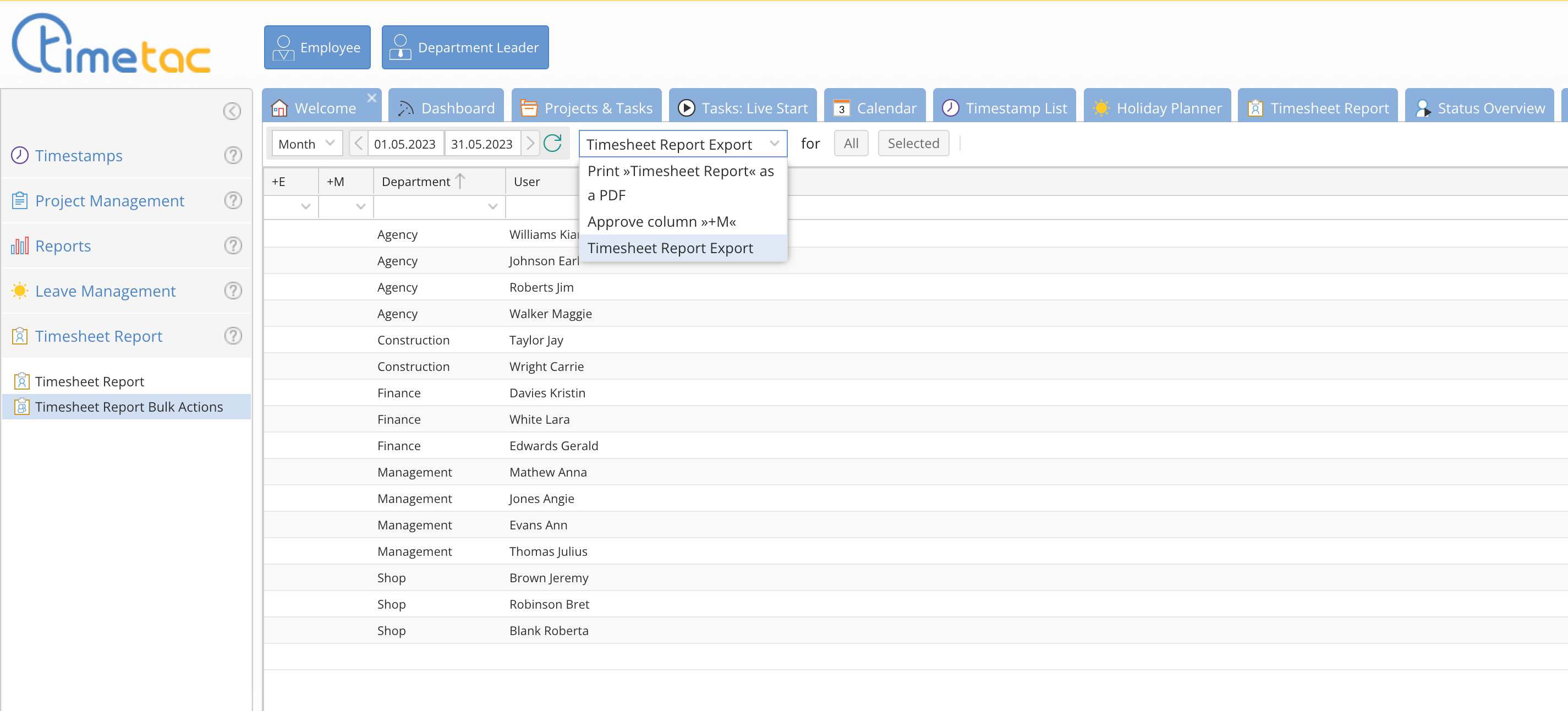1568x711 pixels.
Task: Click the Reports sidebar icon
Action: (20, 245)
